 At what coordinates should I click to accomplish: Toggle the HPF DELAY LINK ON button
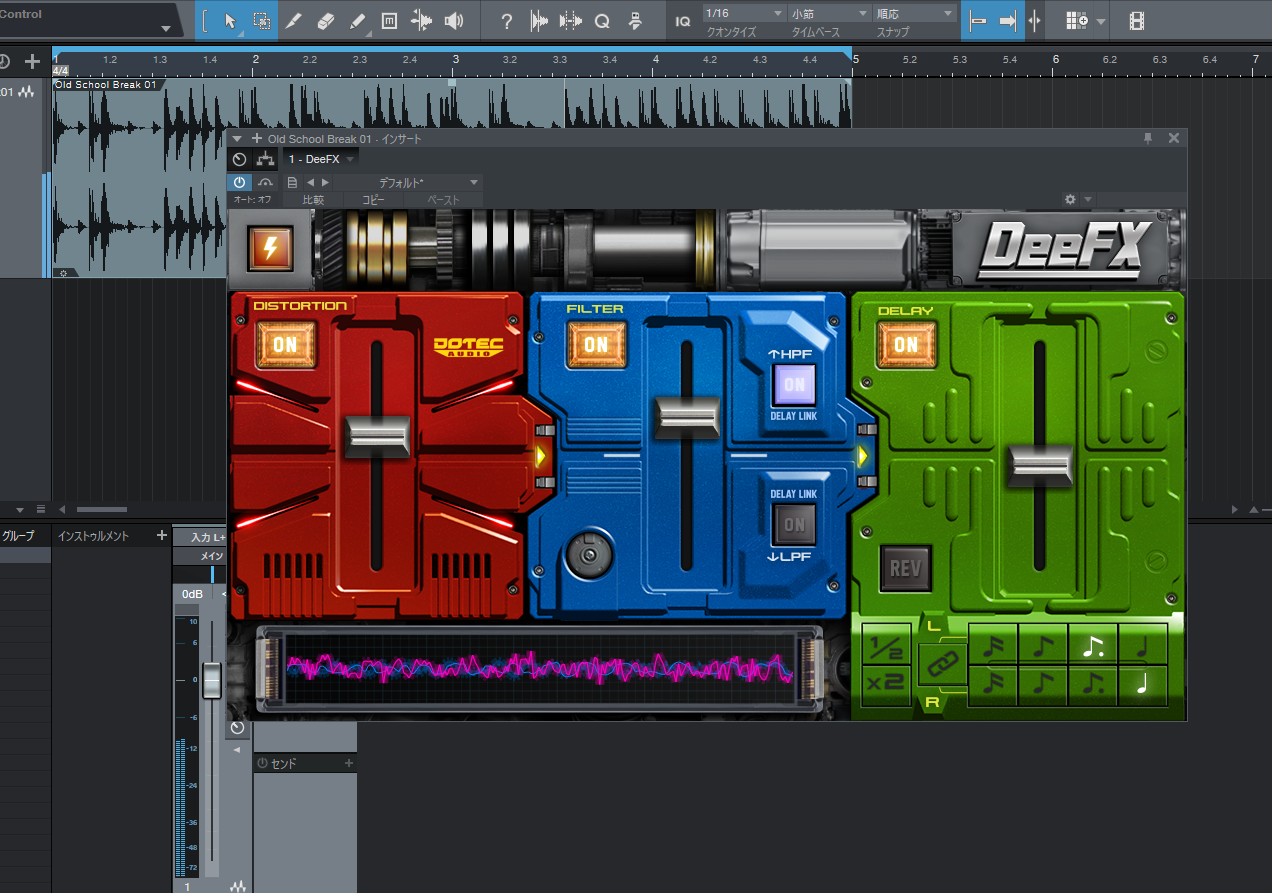[x=794, y=384]
